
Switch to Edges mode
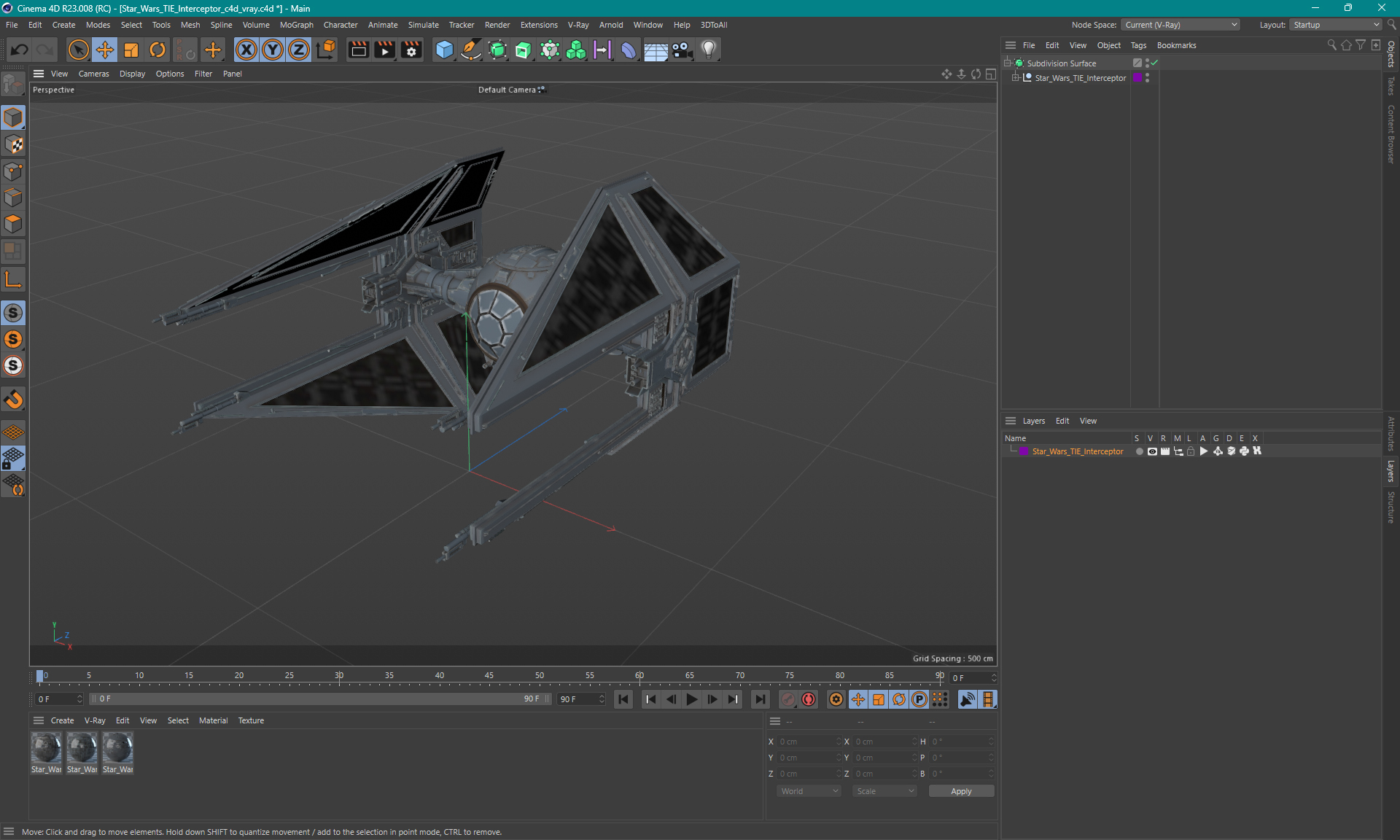point(13,198)
